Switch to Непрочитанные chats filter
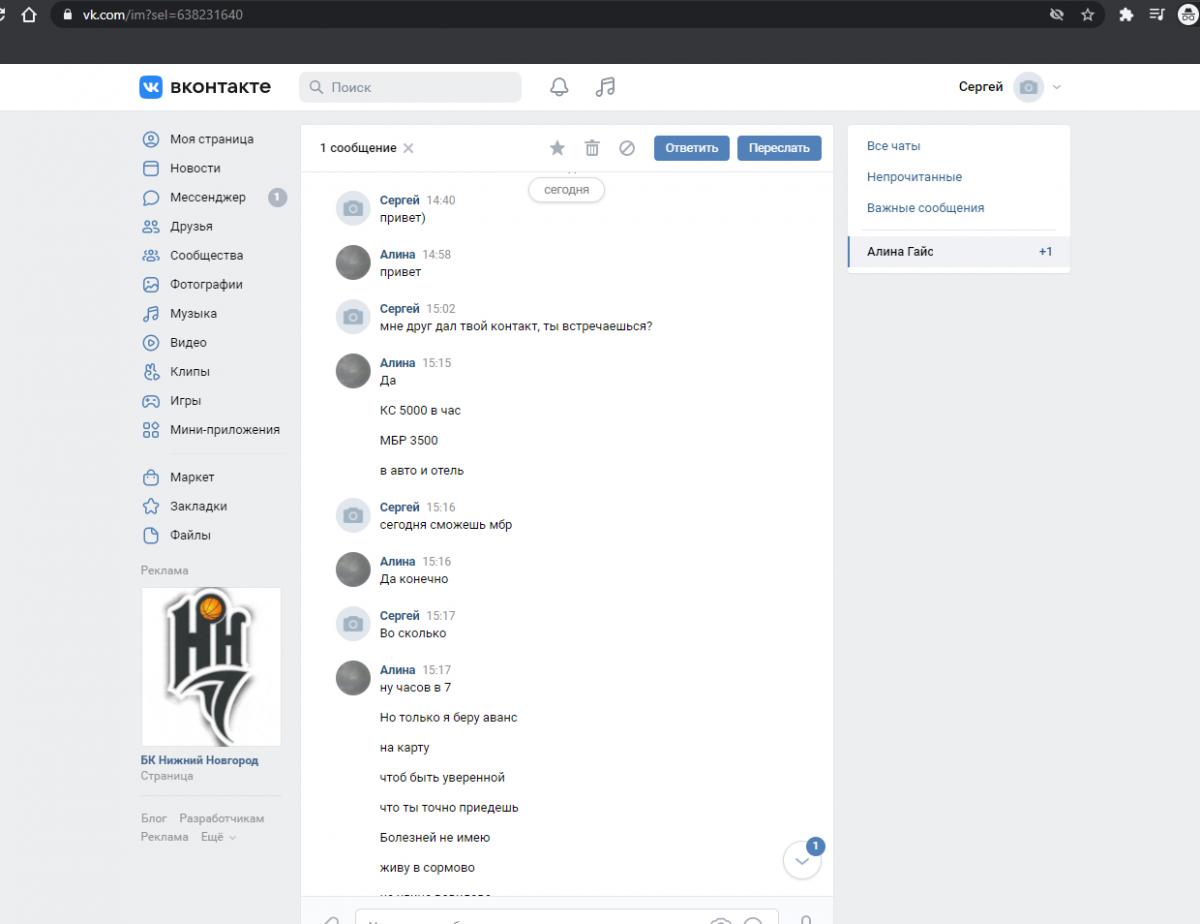1200x924 pixels. (914, 177)
